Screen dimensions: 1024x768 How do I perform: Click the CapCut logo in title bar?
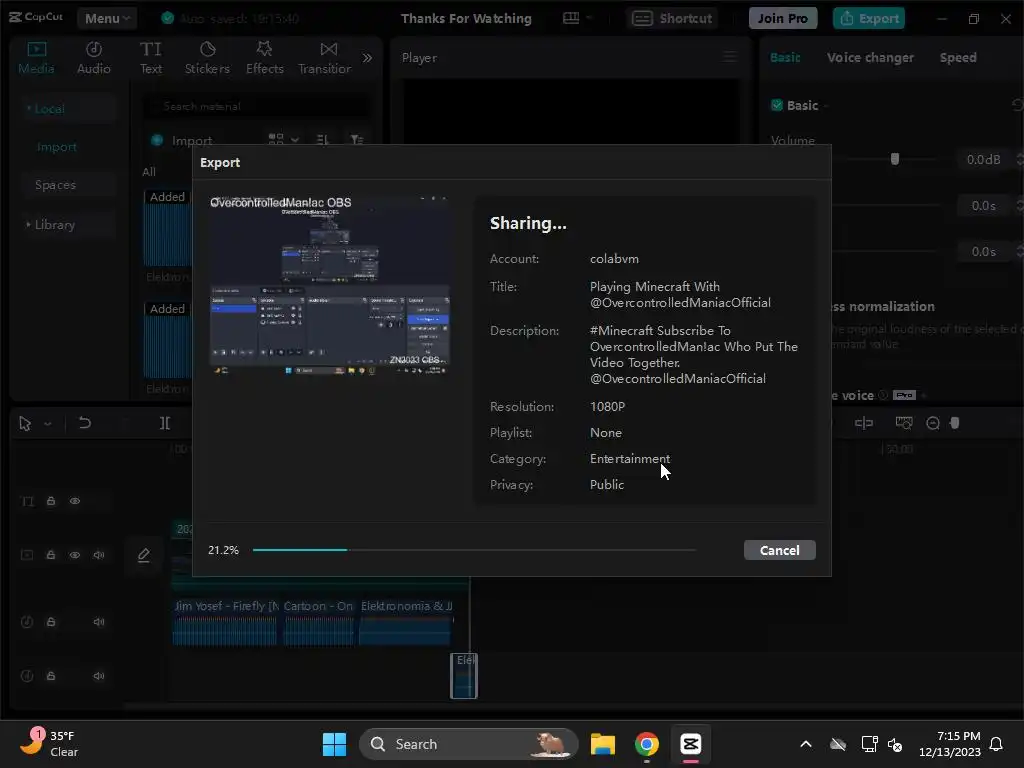(37, 17)
